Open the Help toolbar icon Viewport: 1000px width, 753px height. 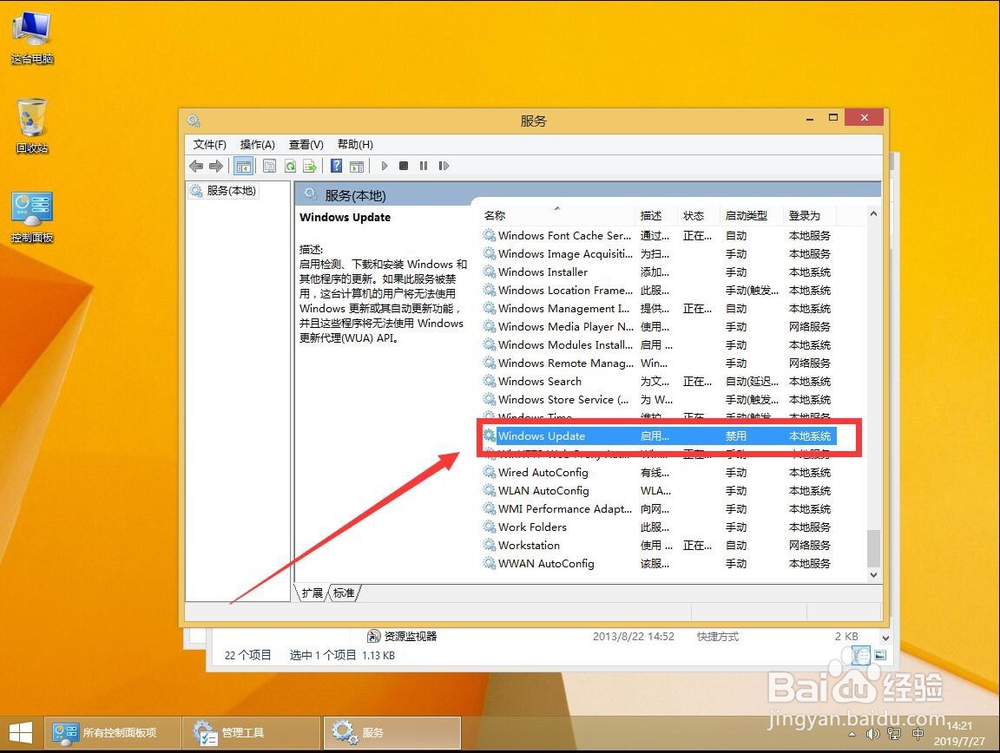point(336,166)
